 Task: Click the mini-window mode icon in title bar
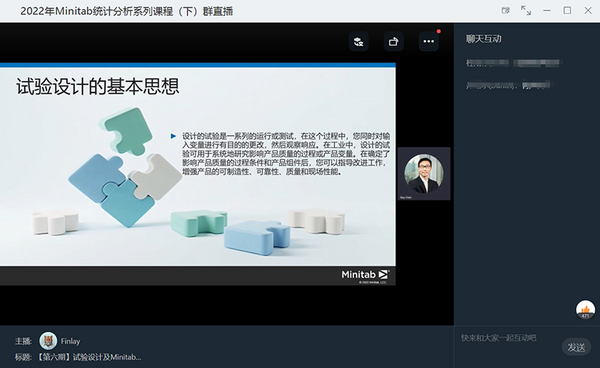point(505,11)
